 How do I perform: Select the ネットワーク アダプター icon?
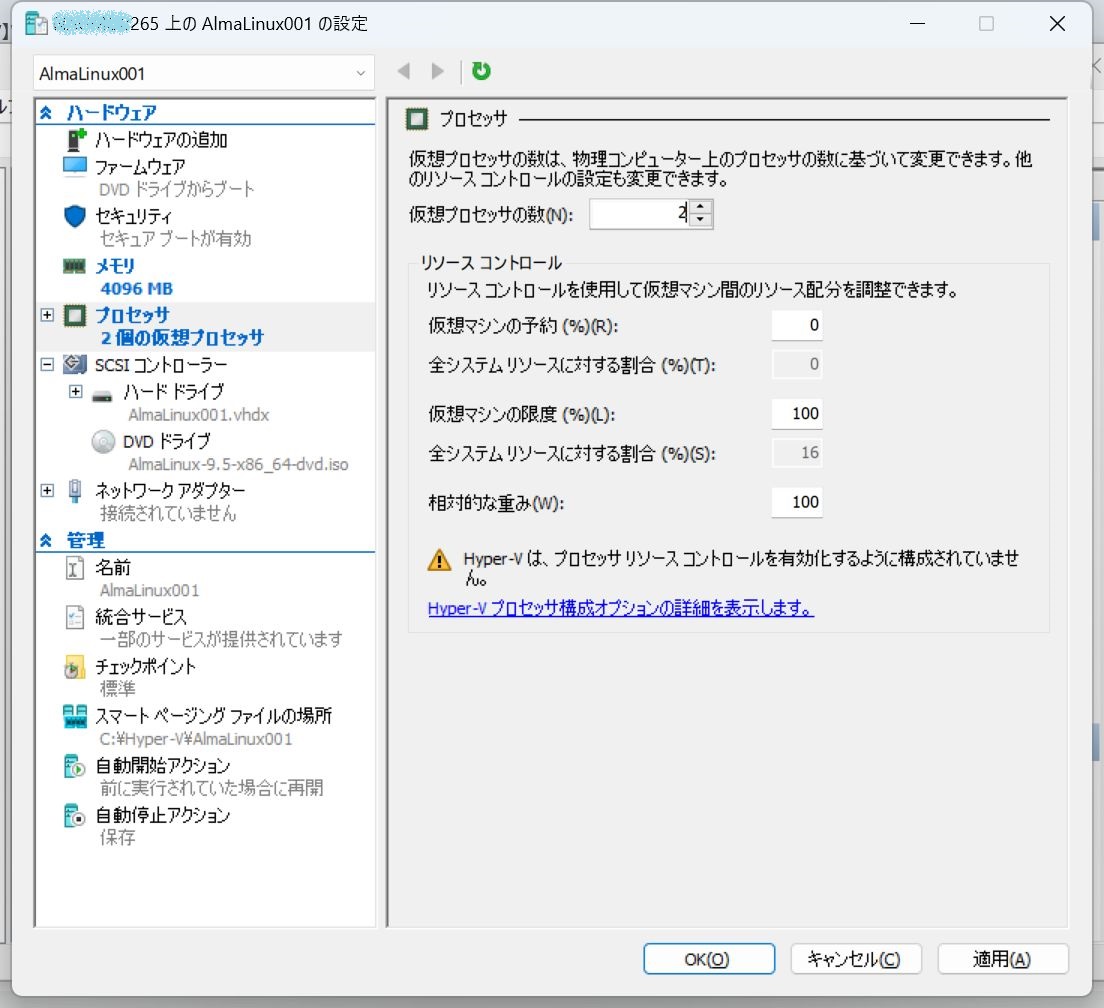pos(73,490)
